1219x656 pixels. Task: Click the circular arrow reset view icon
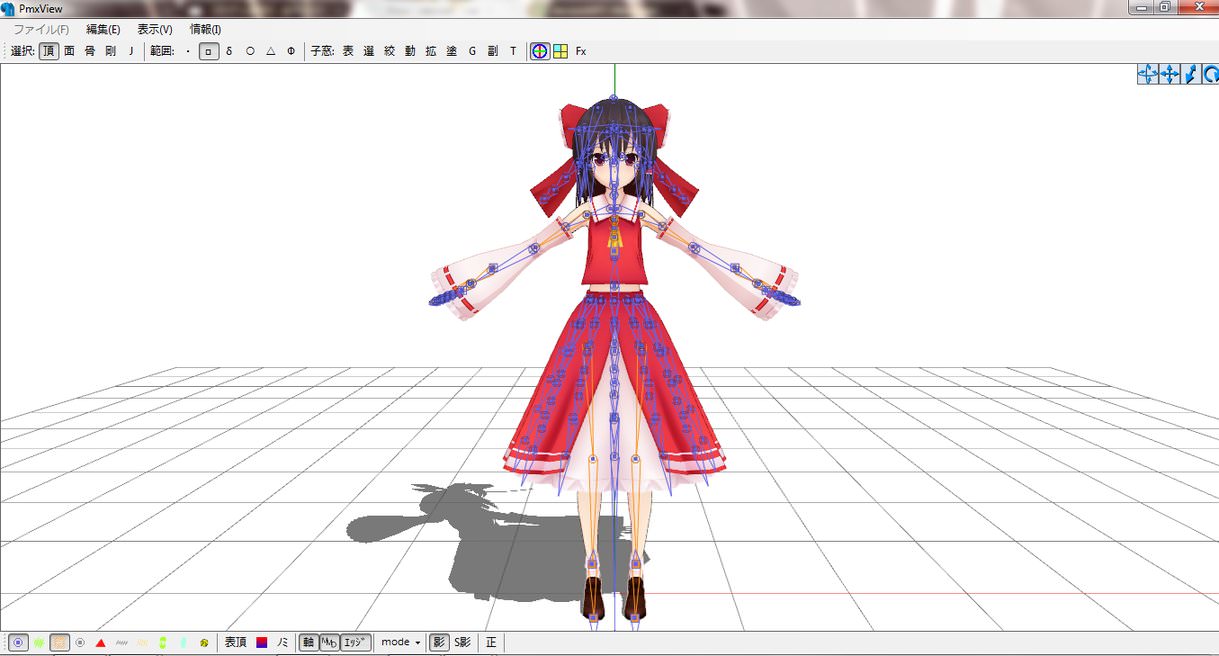click(1210, 74)
